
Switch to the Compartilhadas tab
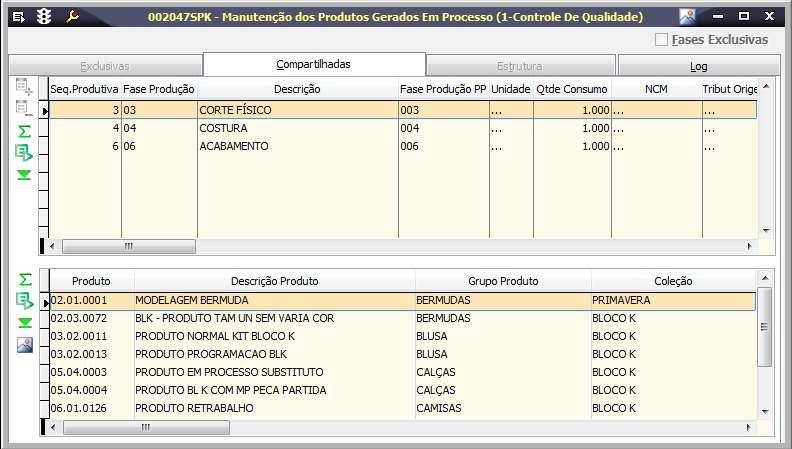click(x=313, y=65)
